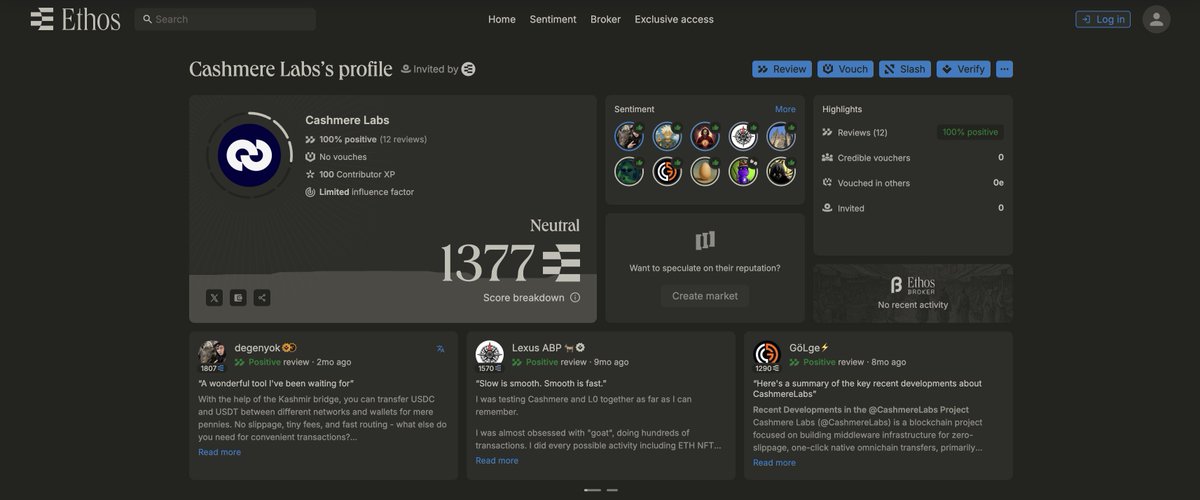This screenshot has height=500, width=1200.
Task: Select the first carousel page indicator
Action: pyautogui.click(x=592, y=490)
